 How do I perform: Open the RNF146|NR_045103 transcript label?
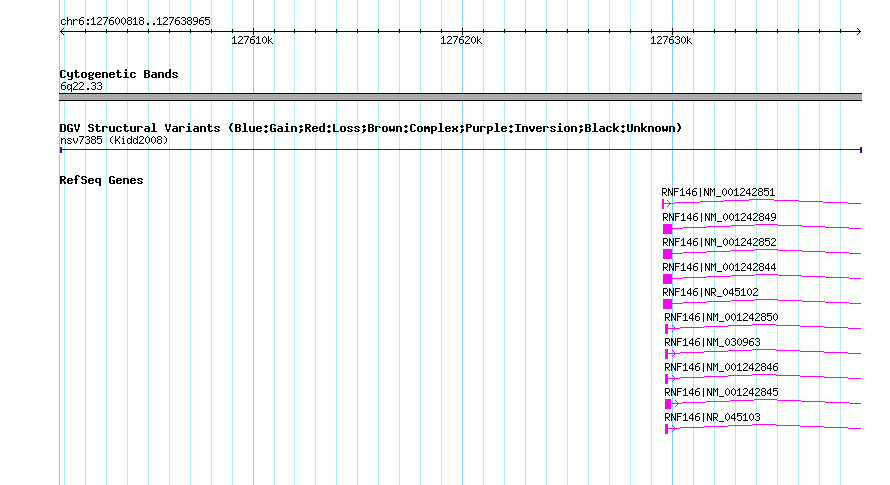[x=712, y=417]
